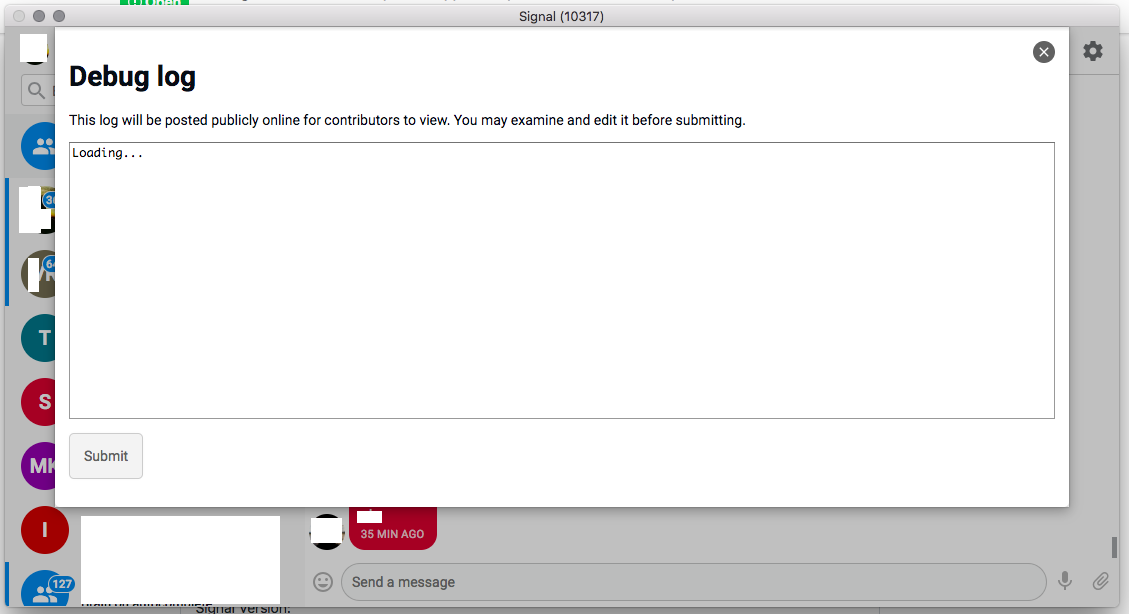Open the conversation with the T avatar
This screenshot has width=1129, height=614.
pos(41,337)
